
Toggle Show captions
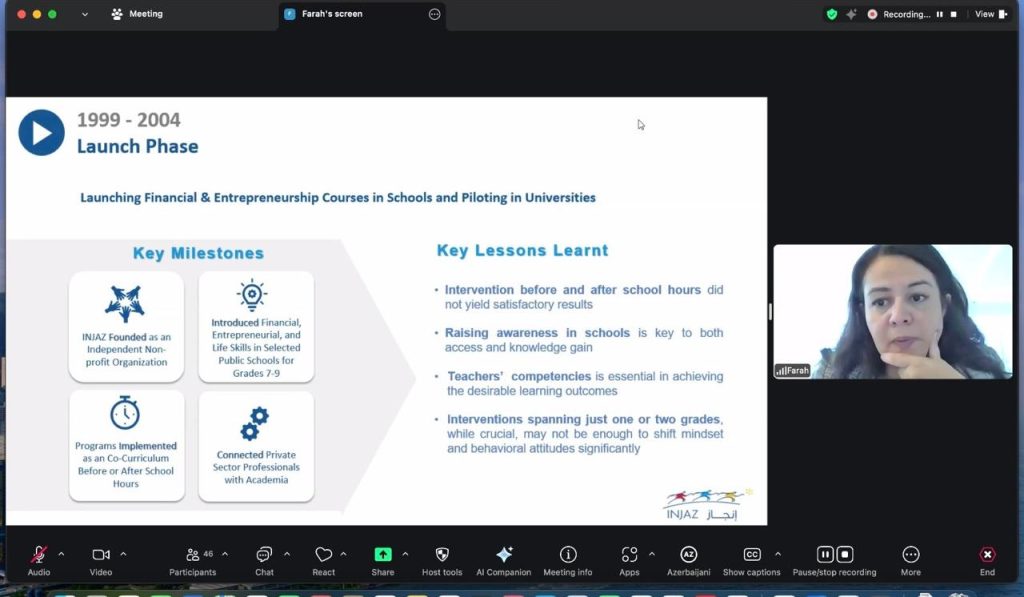[752, 555]
